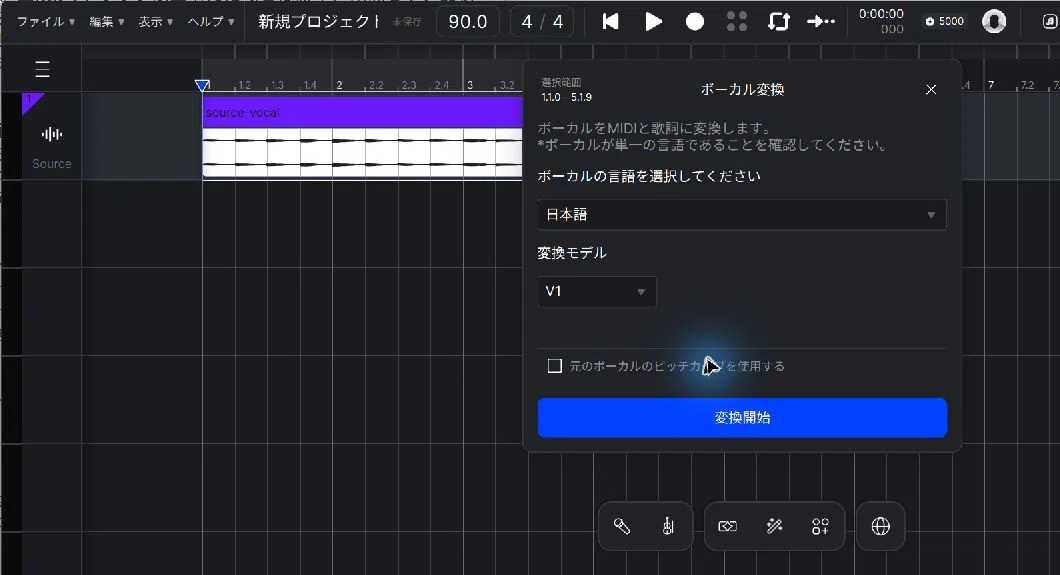The width and height of the screenshot is (1060, 575).
Task: Start playback with the Play button
Action: (653, 22)
